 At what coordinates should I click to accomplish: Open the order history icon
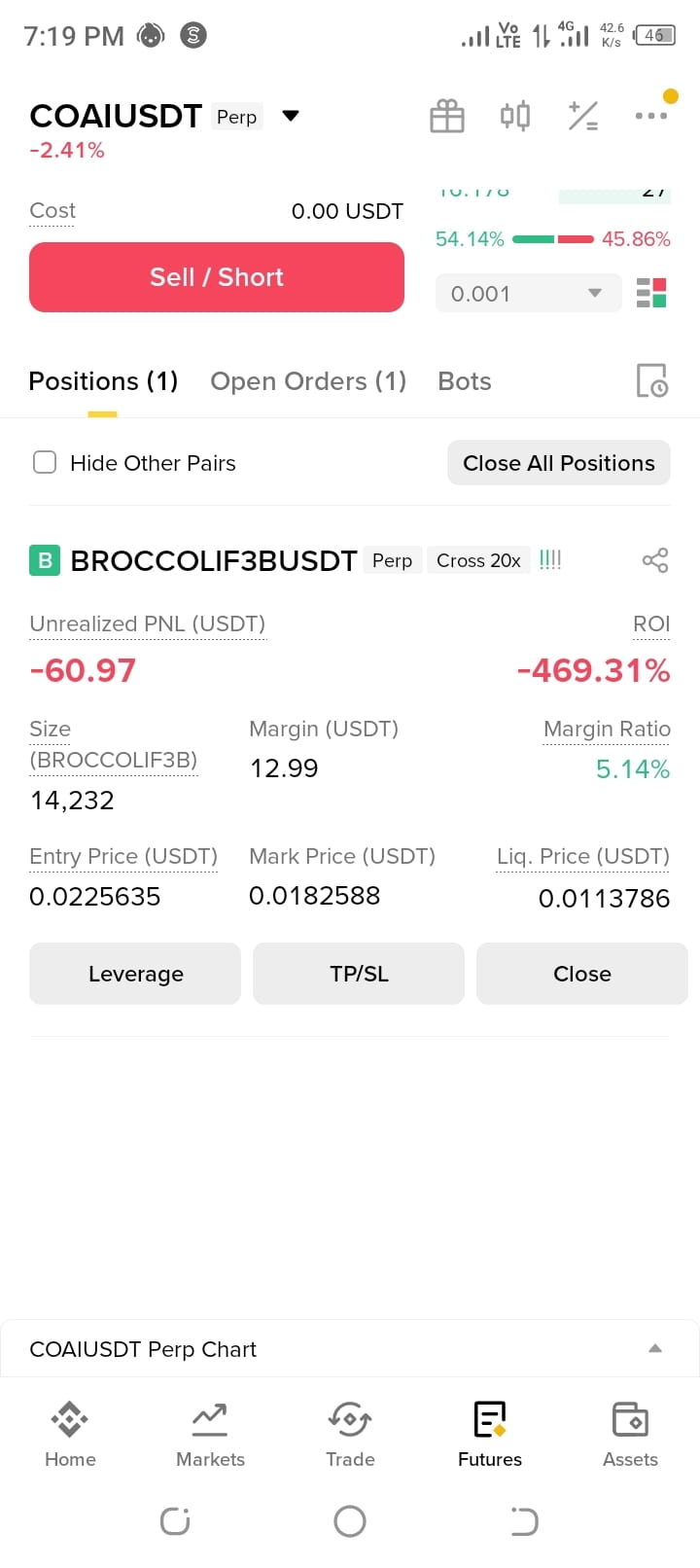[x=651, y=380]
